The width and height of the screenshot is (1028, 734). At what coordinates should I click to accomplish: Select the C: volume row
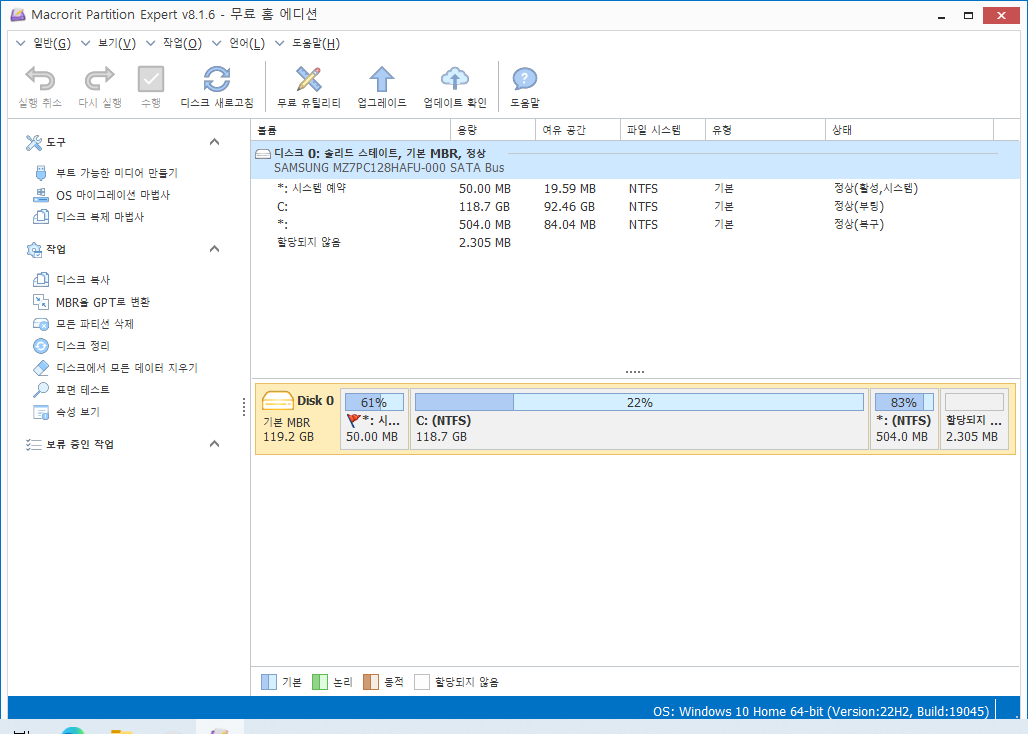[x=635, y=206]
